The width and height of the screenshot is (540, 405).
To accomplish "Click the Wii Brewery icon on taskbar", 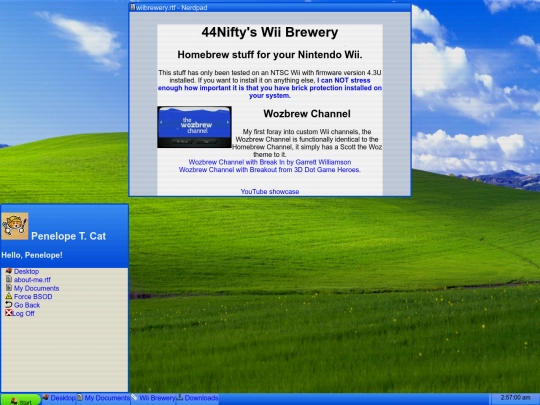I will point(134,397).
